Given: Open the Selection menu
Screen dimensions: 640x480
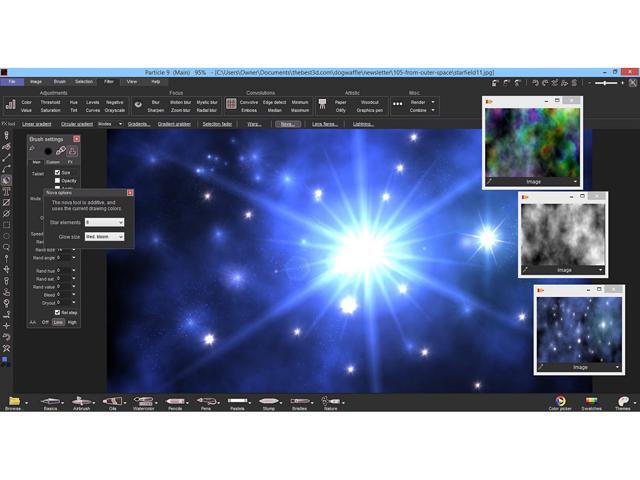Looking at the screenshot, I should [x=84, y=81].
